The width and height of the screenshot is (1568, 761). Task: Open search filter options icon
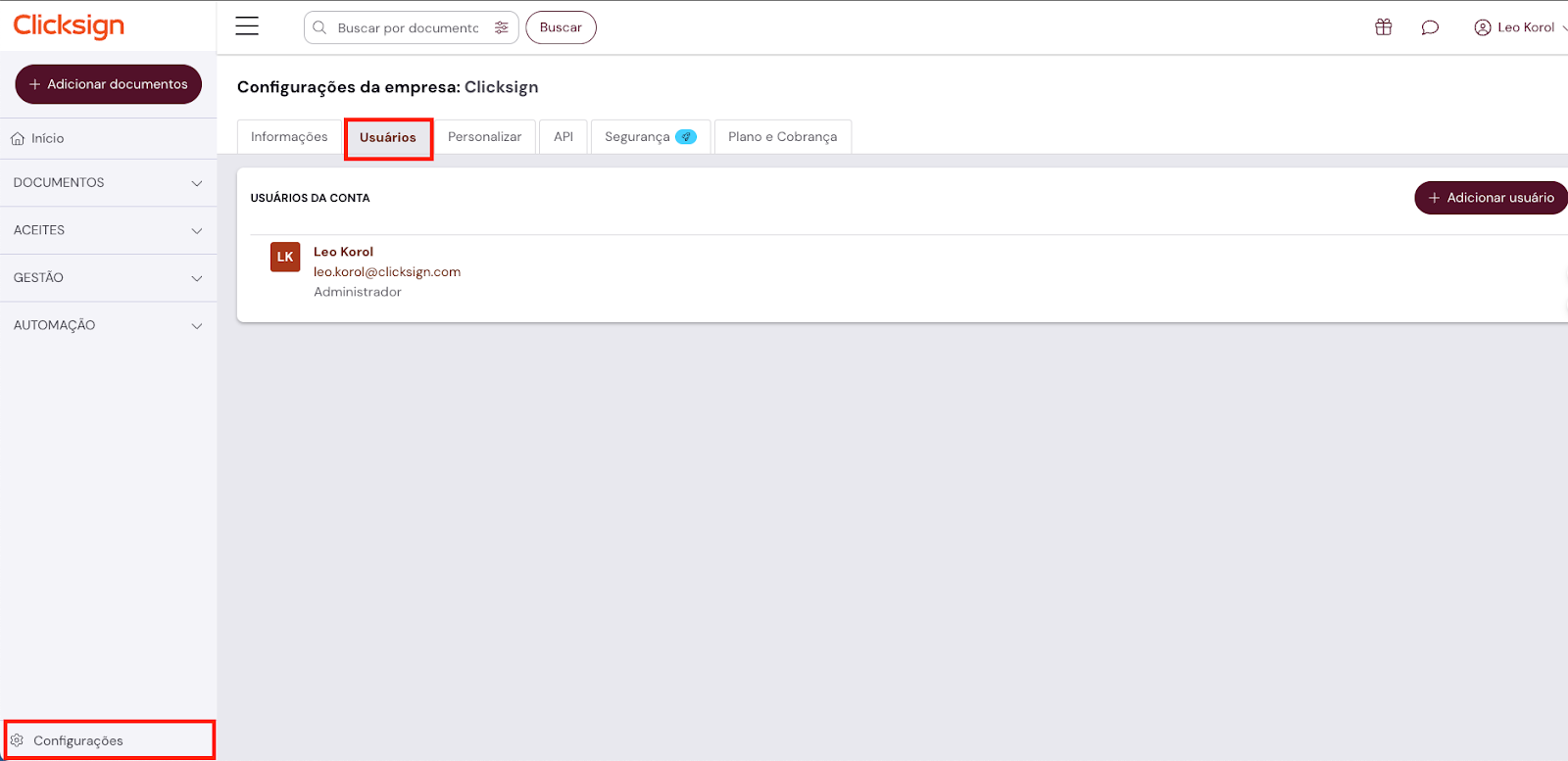[502, 27]
